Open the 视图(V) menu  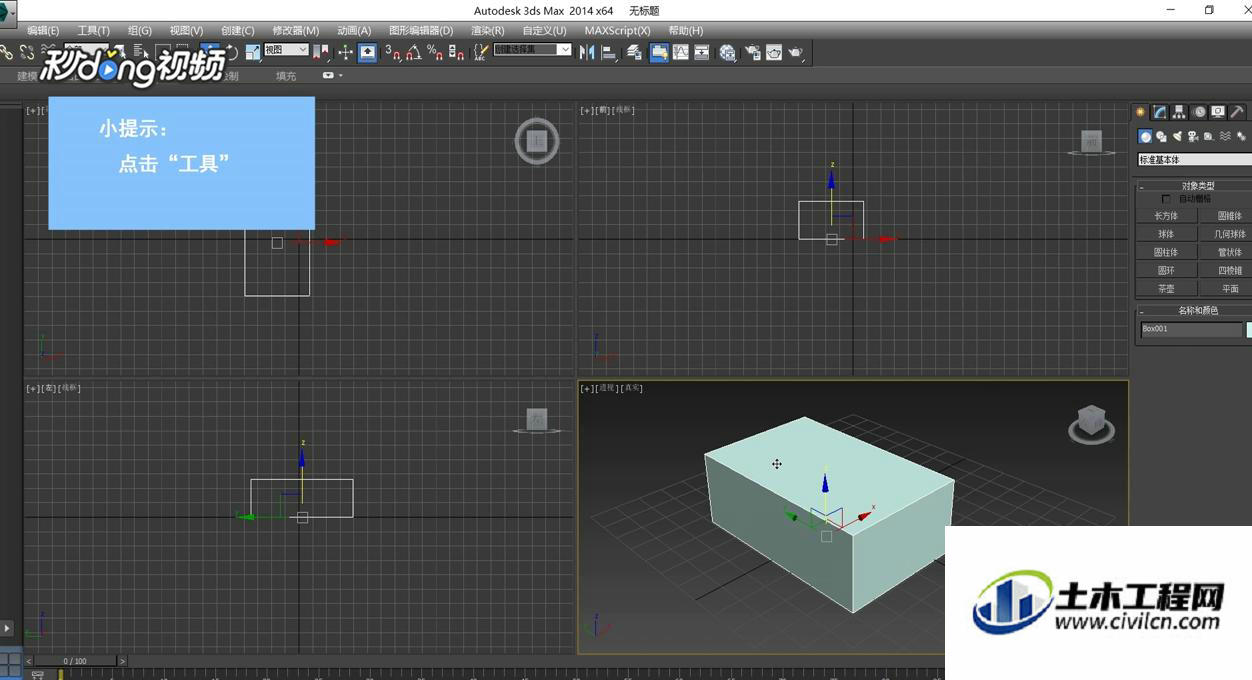point(186,31)
